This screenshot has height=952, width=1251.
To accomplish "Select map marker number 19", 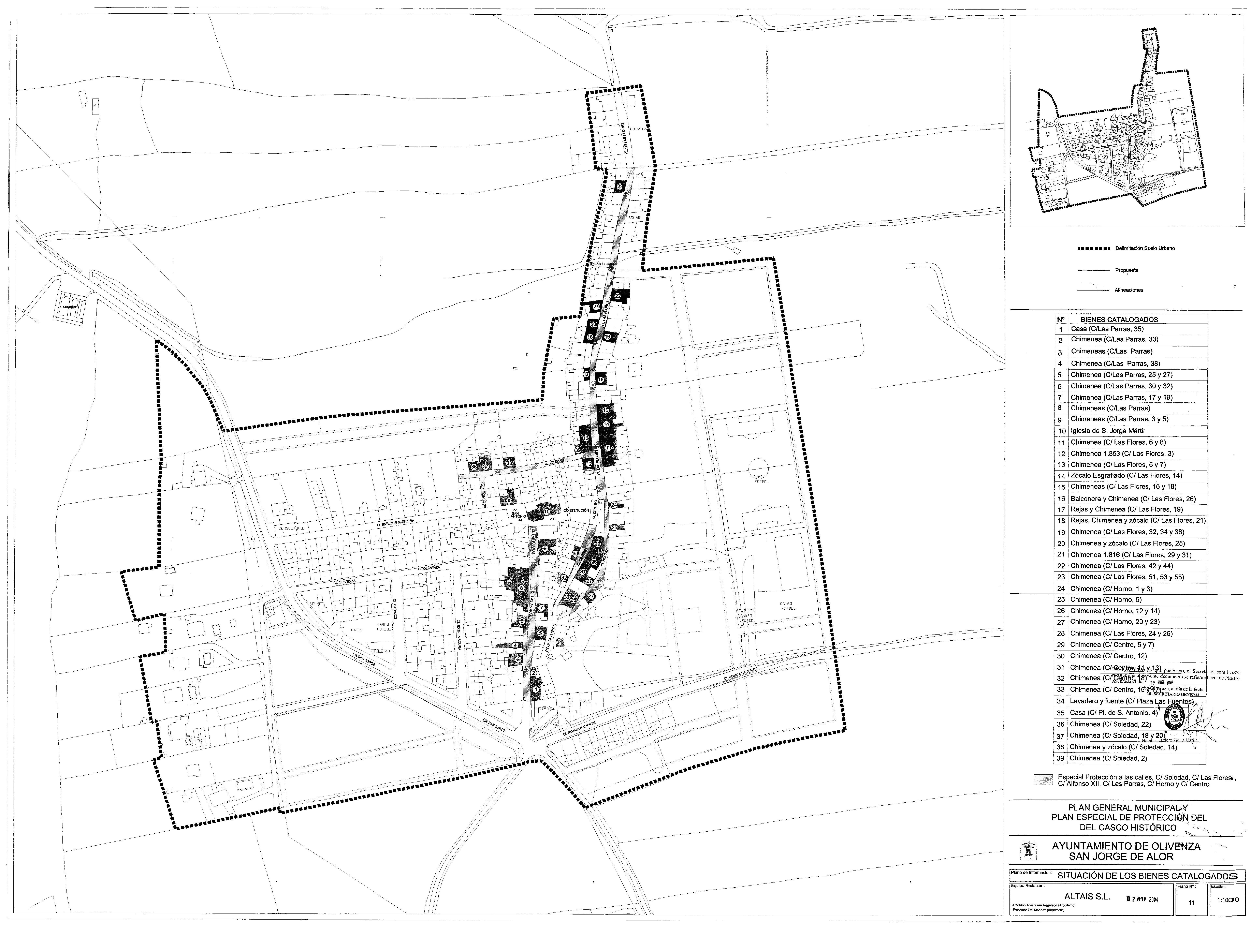I will click(x=607, y=337).
